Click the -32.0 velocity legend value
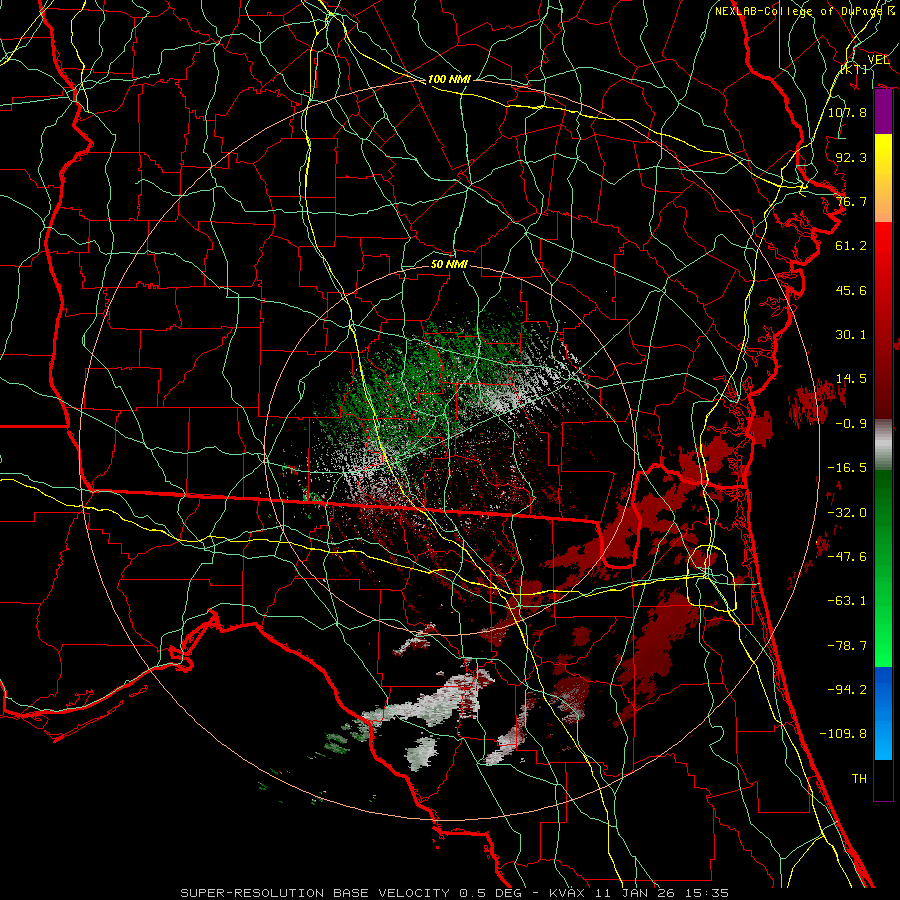Viewport: 900px width, 900px height. pyautogui.click(x=847, y=513)
